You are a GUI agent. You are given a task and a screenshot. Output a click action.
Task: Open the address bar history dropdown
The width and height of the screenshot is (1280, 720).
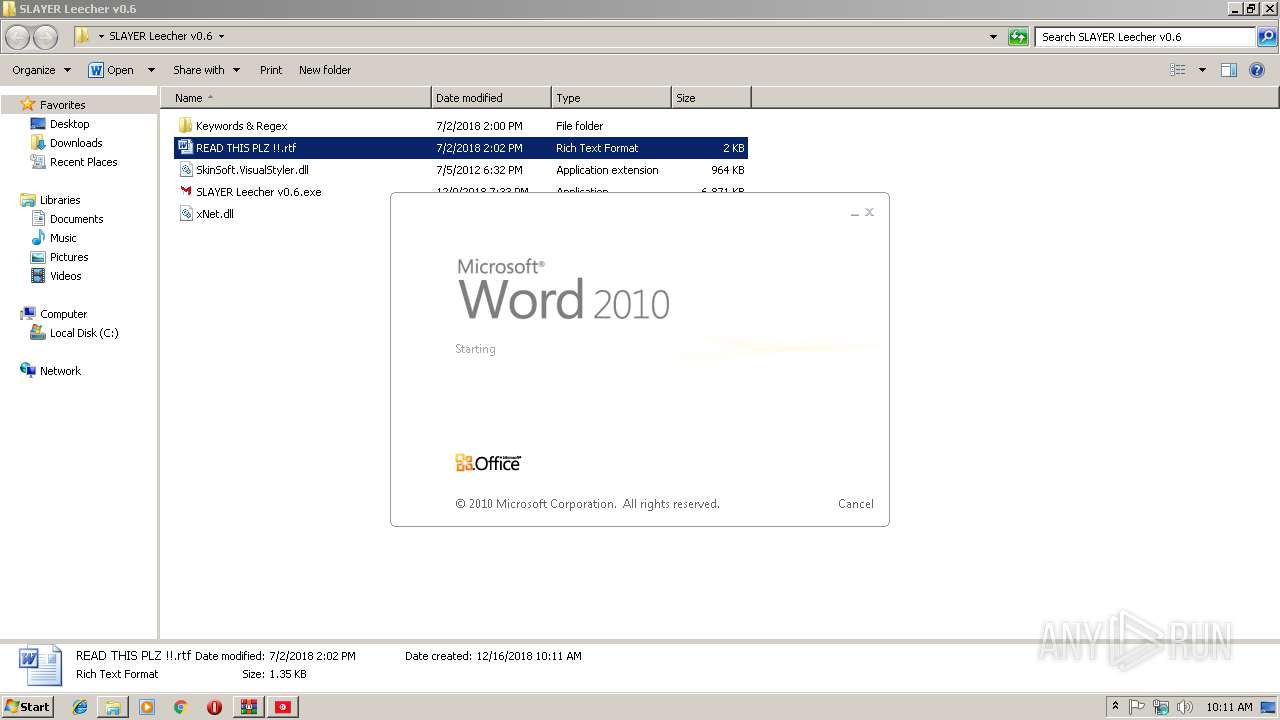pyautogui.click(x=993, y=37)
